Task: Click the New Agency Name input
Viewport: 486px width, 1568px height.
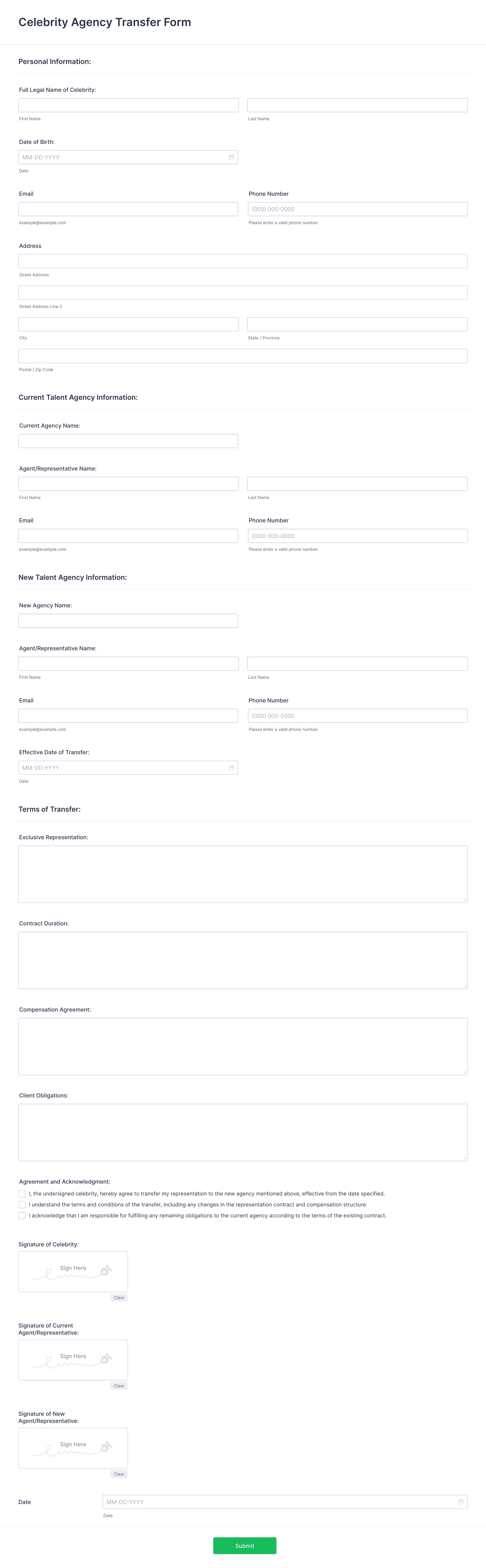Action: (128, 621)
